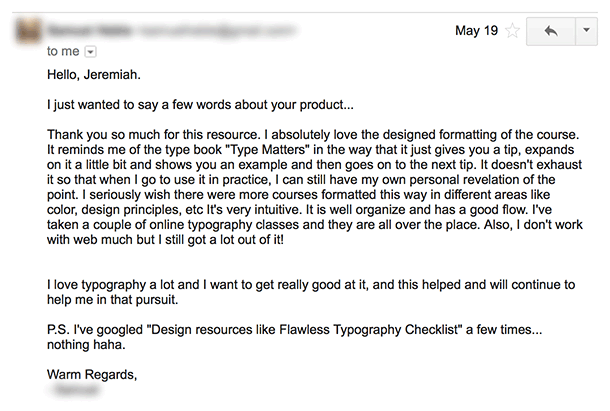
Task: Expand the details arrow next to "to me"
Action: (x=91, y=49)
